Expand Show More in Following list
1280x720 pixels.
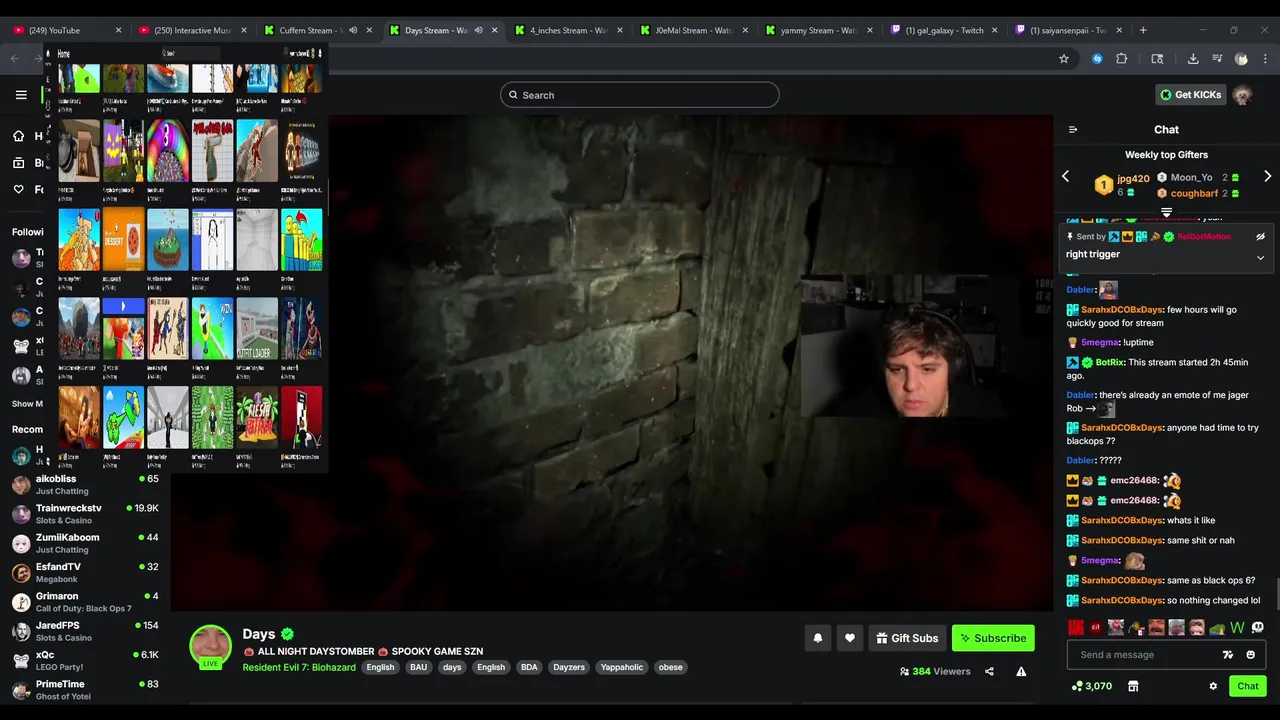[x=27, y=404]
